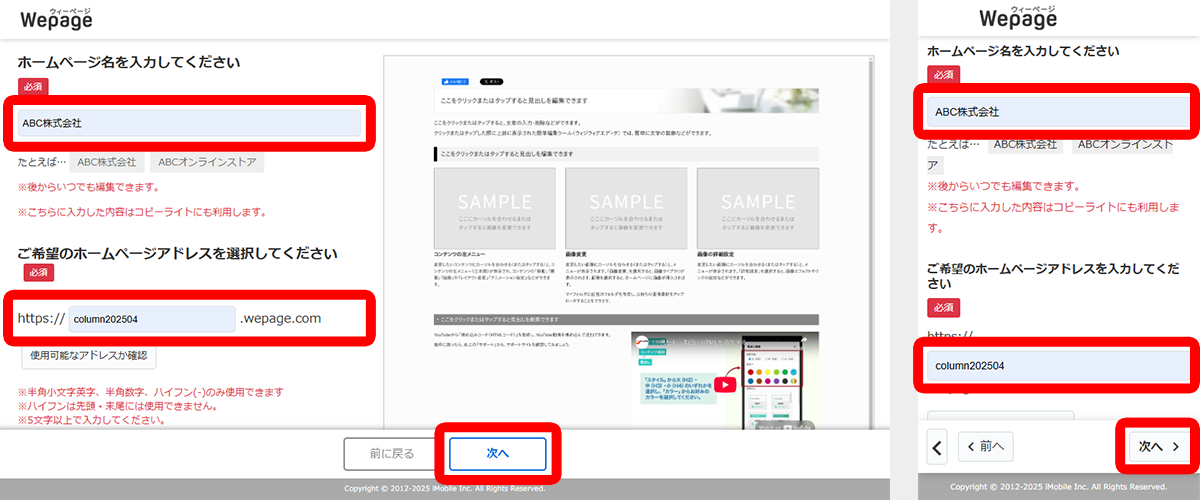1200x500 pixels.
Task: Click the Wepage logo in the mobile view
Action: point(1017,17)
